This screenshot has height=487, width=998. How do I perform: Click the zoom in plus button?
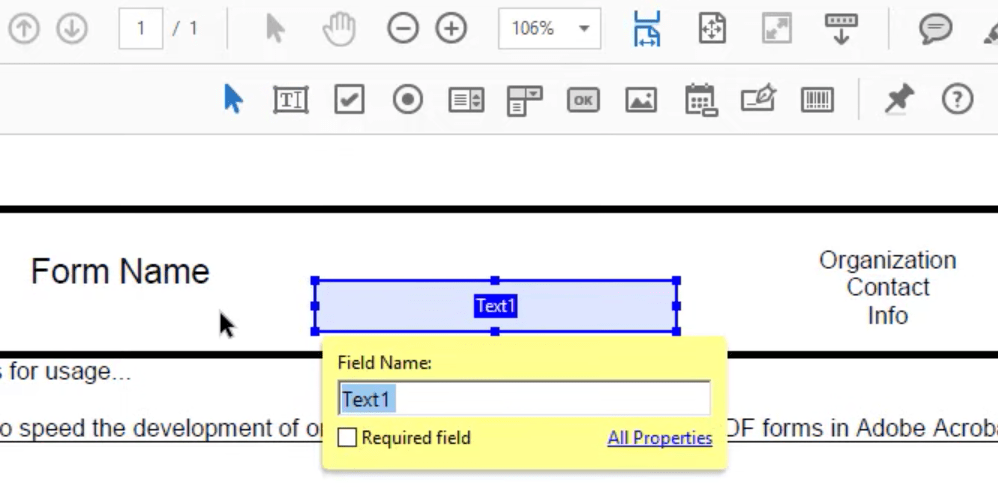coord(451,29)
